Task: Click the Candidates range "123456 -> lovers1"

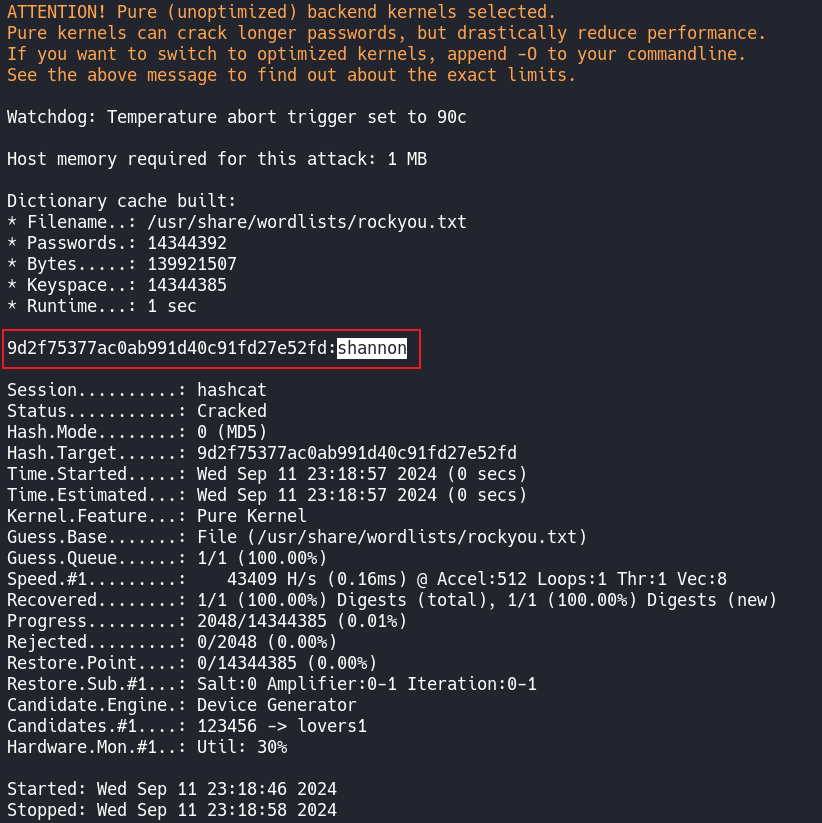Action: point(281,726)
